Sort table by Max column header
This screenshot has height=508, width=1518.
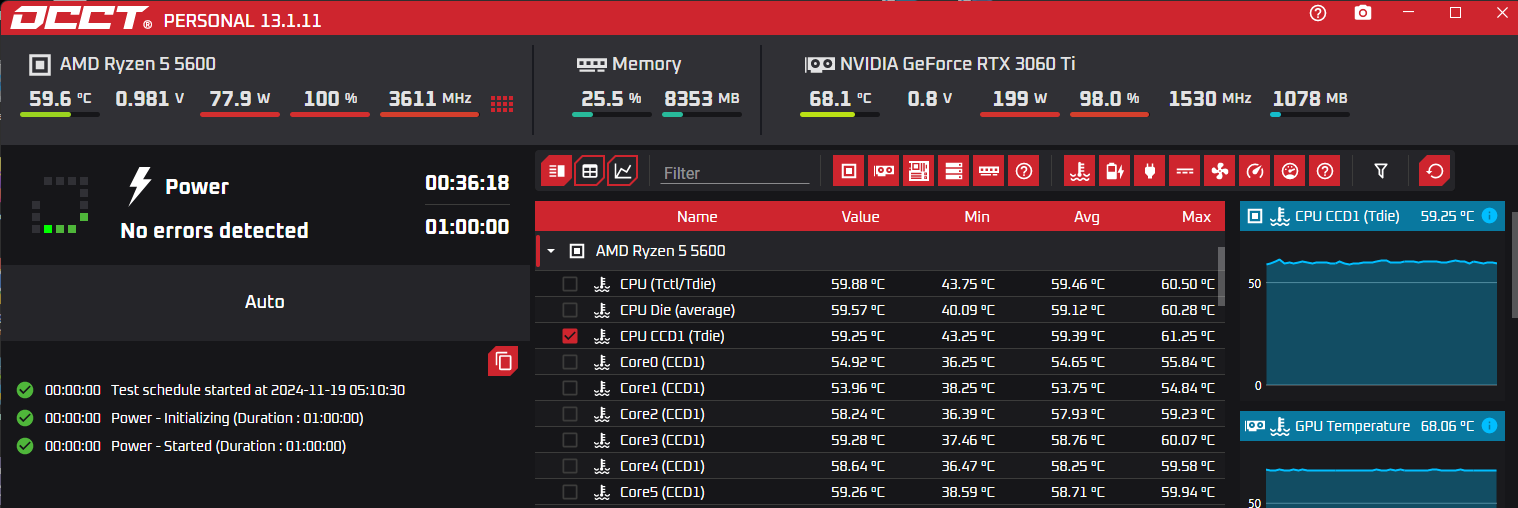[1196, 216]
